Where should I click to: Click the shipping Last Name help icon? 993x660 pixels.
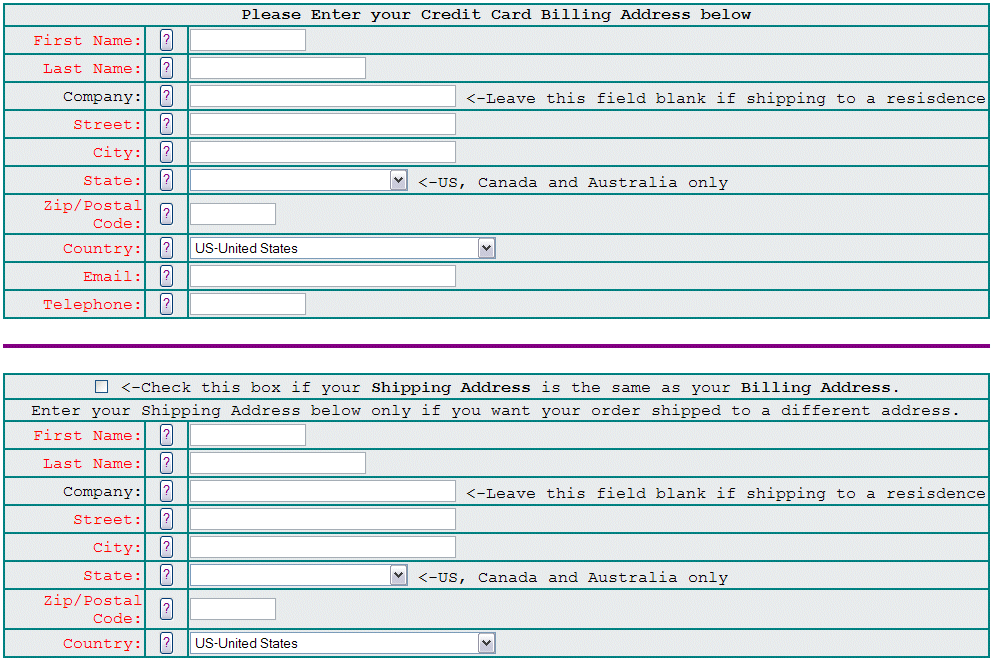(x=167, y=463)
